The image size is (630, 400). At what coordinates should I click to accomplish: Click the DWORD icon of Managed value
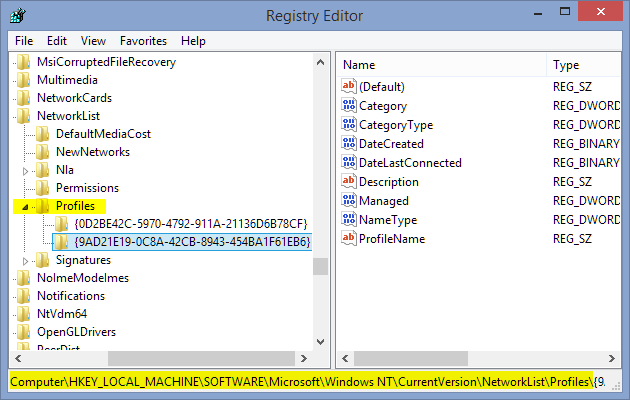349,200
